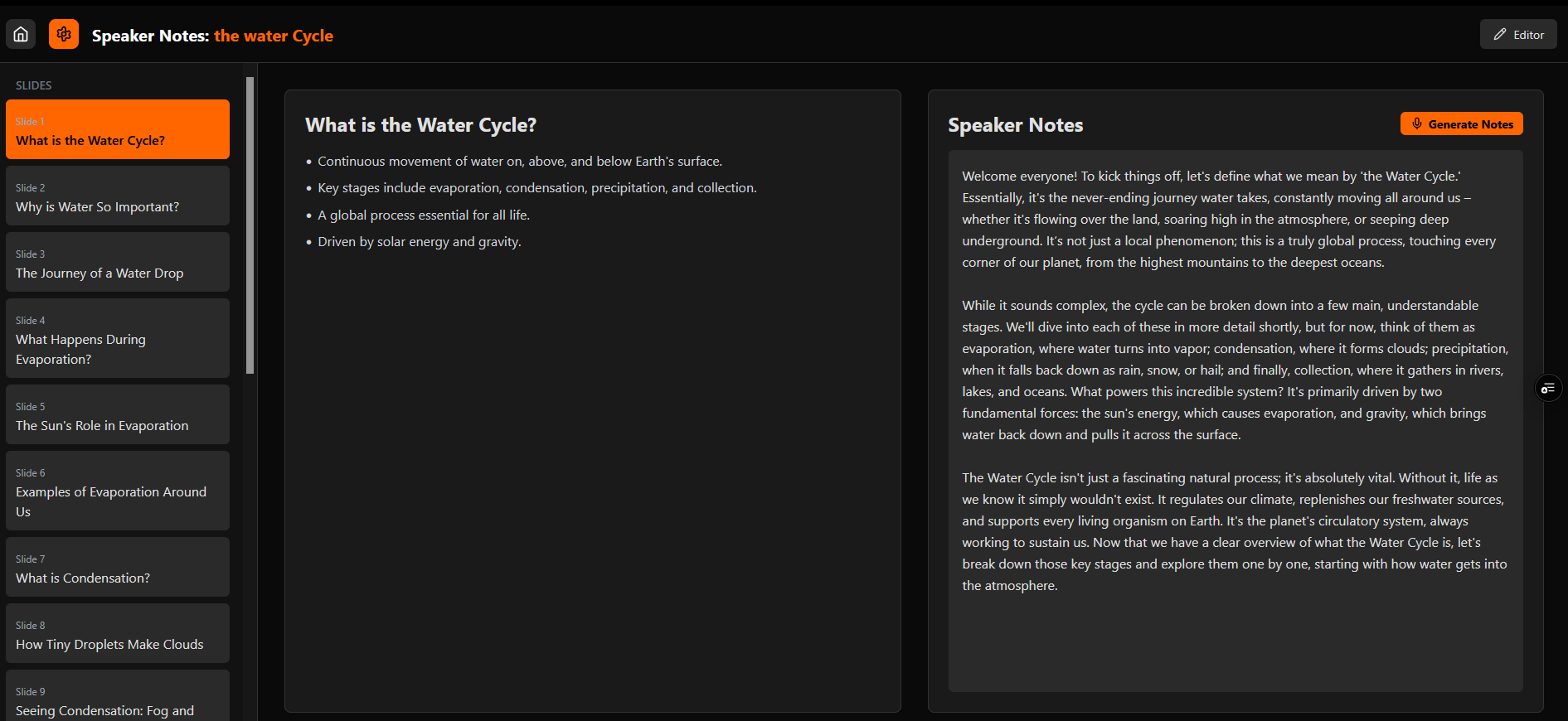This screenshot has height=721, width=1568.
Task: Click the 'What is the Water Cycle?' slide heading
Action: 420,124
